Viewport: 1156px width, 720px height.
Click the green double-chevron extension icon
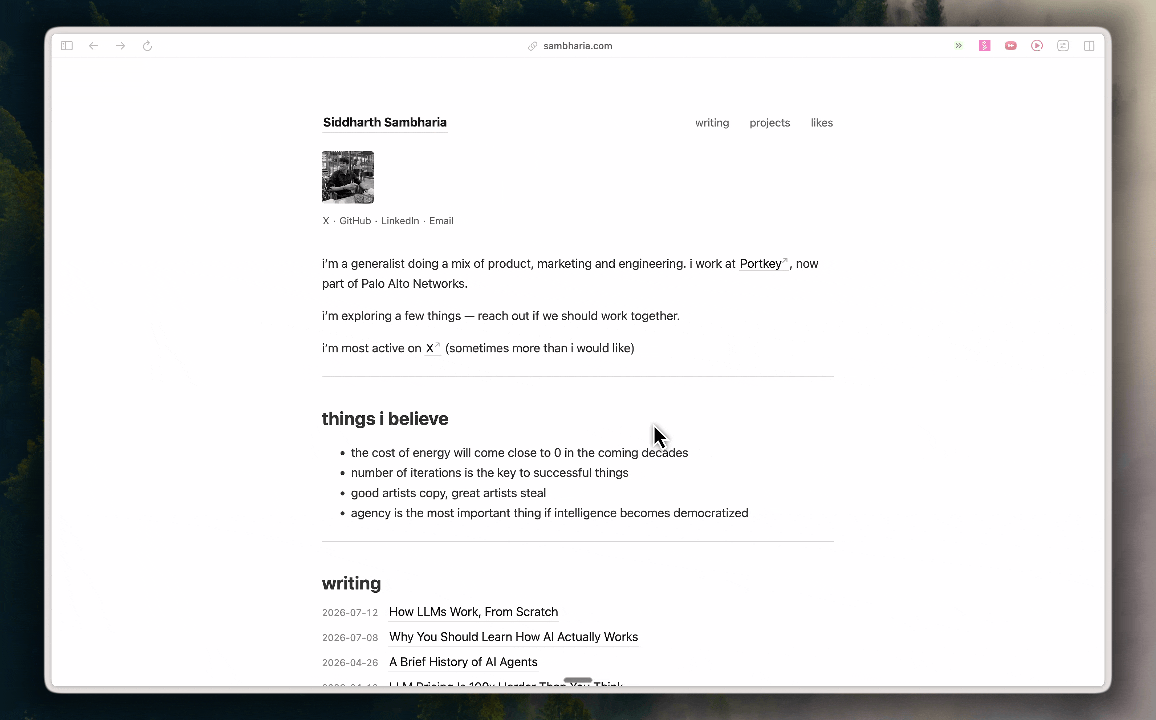(x=958, y=46)
